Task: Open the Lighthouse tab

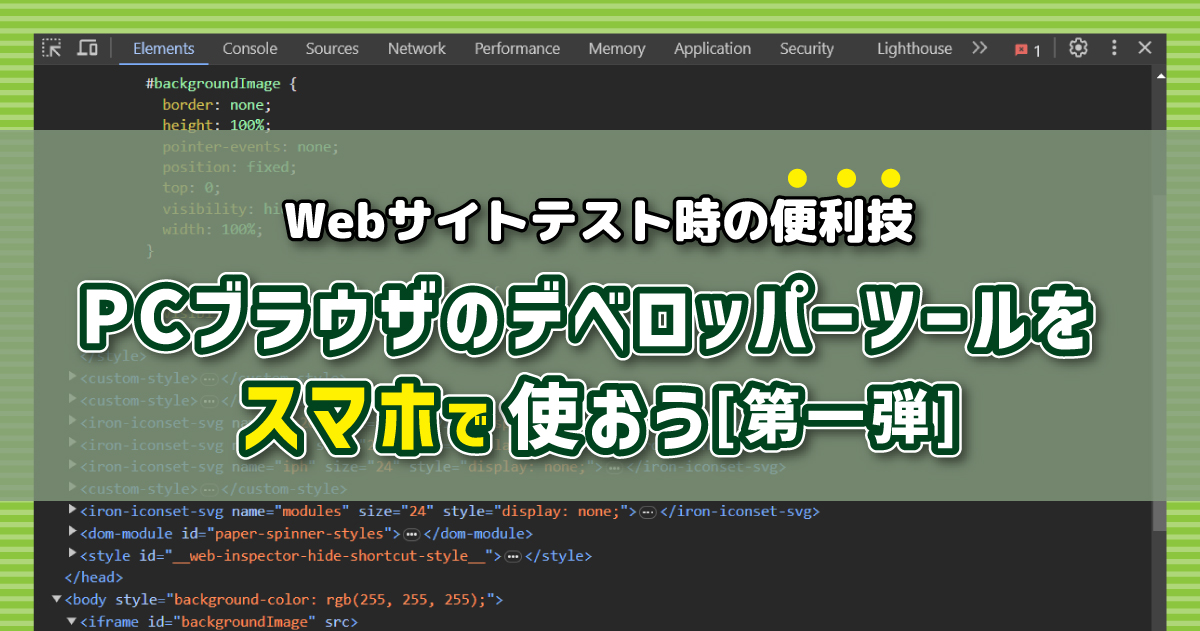Action: 915,48
